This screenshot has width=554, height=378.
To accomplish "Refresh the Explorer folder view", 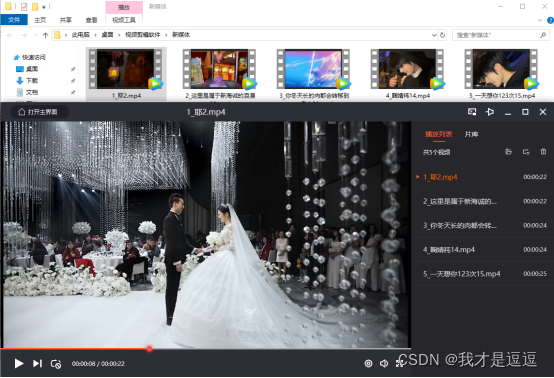I will (442, 35).
